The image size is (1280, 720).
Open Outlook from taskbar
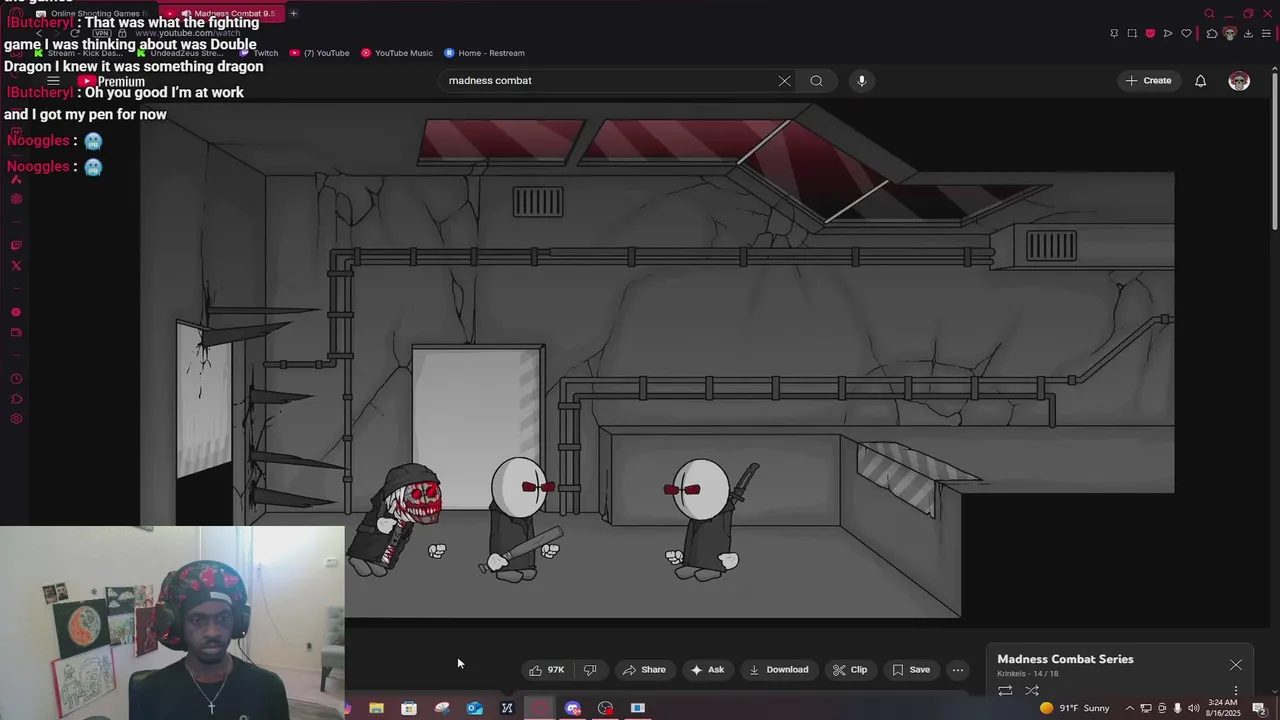(475, 708)
